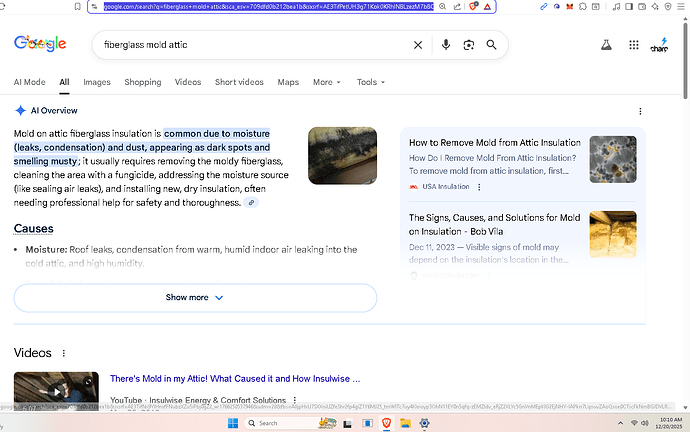This screenshot has width=690, height=432.
Task: Open the Tools dropdown
Action: coord(371,82)
